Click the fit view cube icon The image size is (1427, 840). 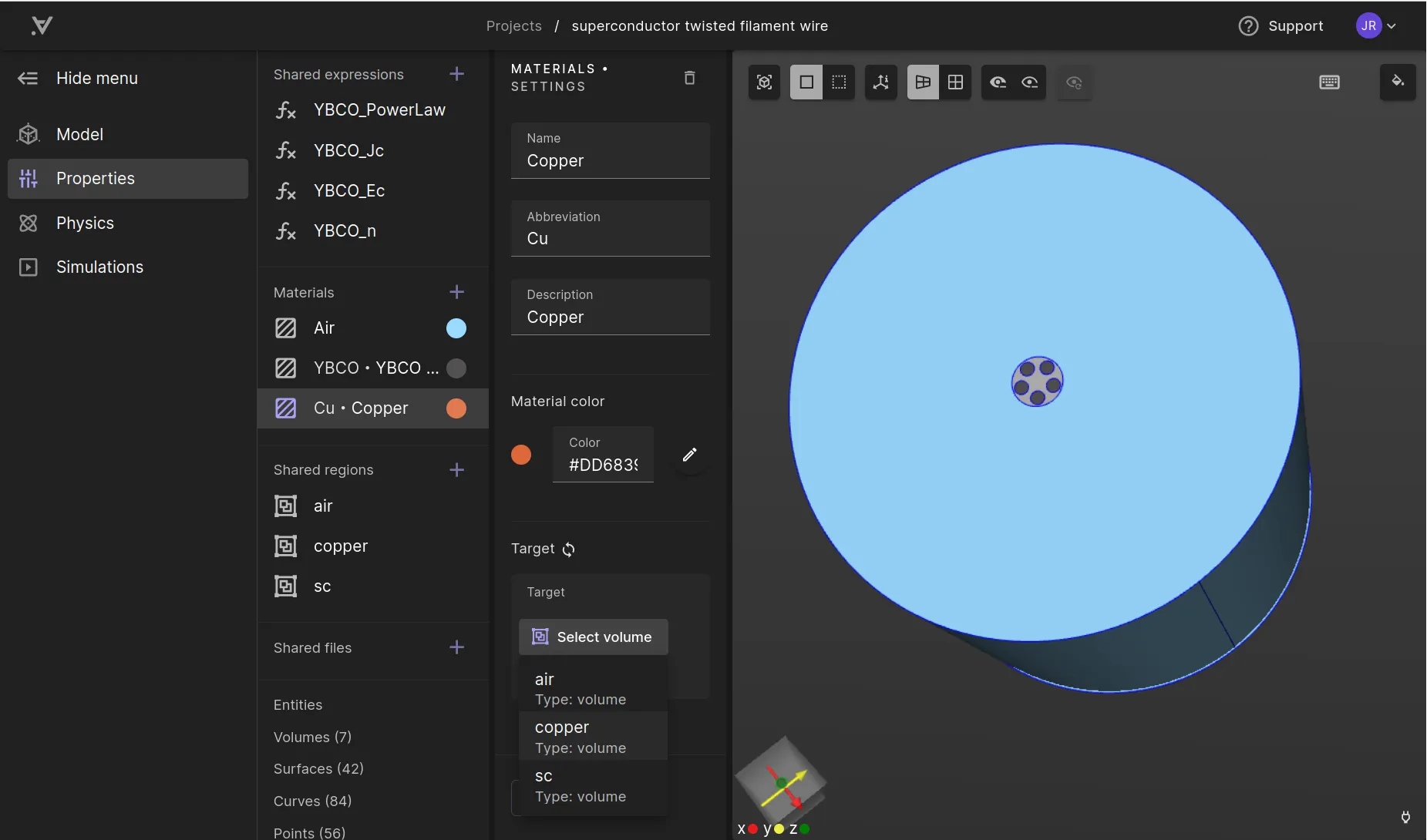764,82
